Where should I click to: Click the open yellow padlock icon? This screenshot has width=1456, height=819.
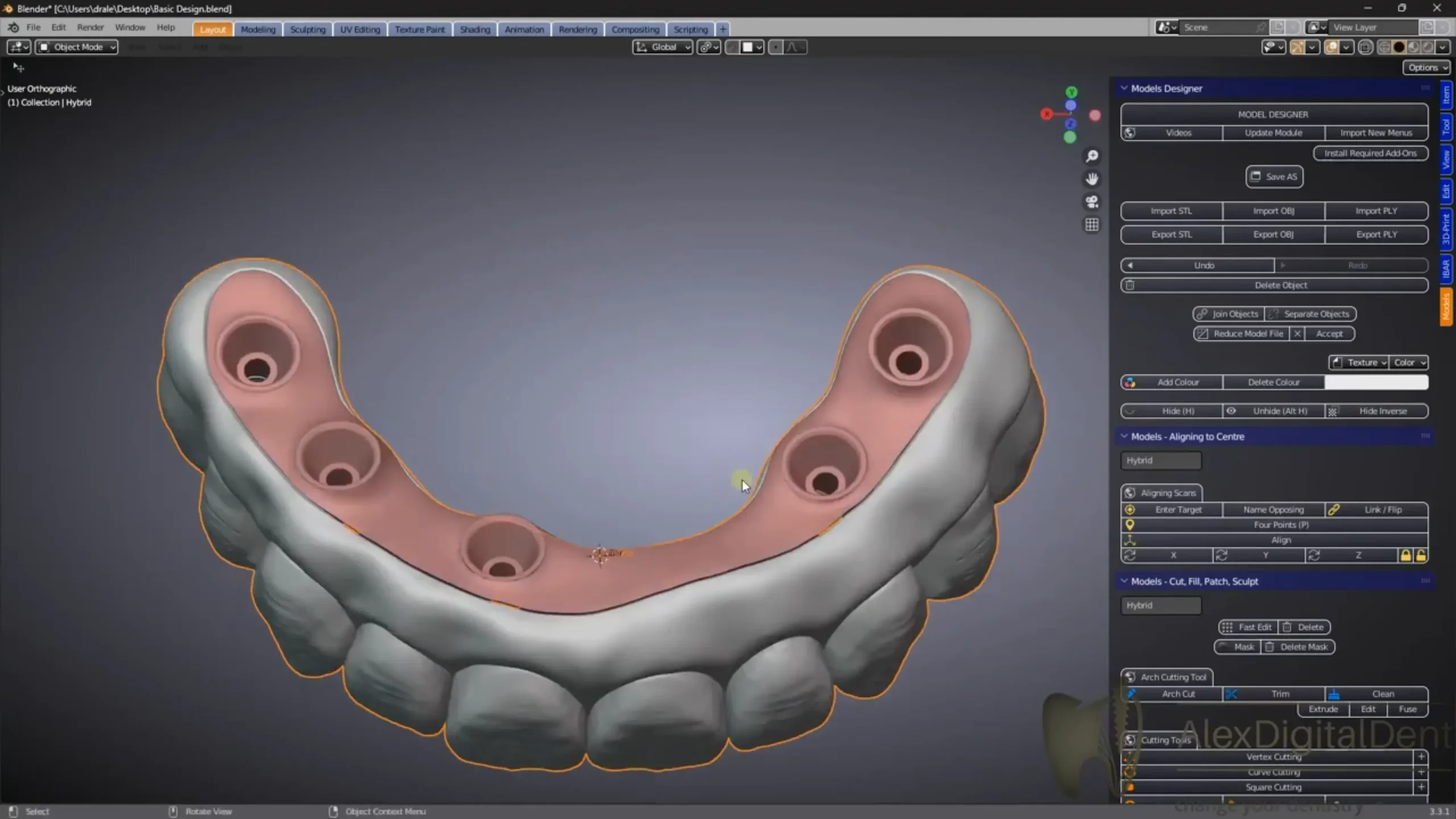[1421, 555]
